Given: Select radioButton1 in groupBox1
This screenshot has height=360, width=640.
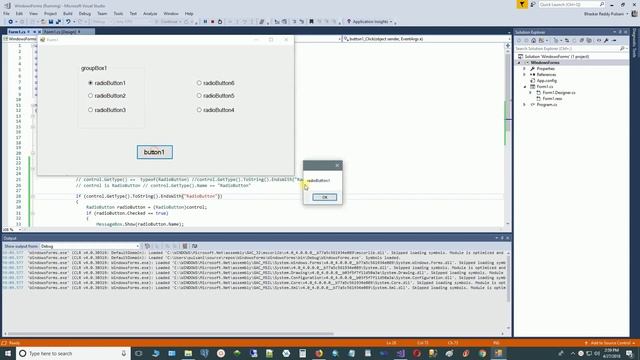Looking at the screenshot, I should 107,83.
